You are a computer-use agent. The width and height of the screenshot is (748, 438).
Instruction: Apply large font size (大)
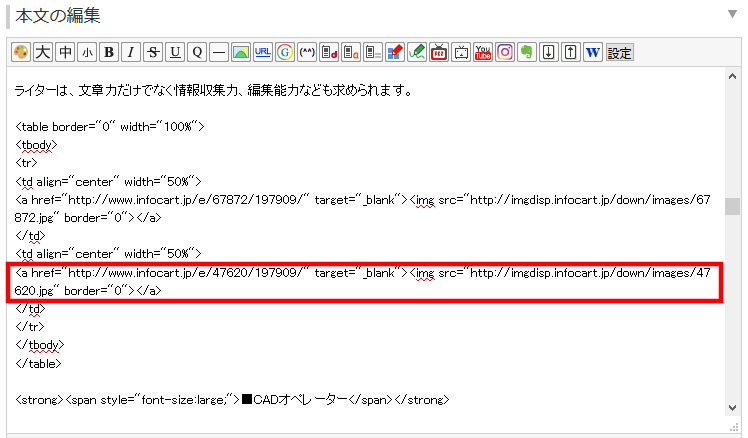click(x=43, y=52)
